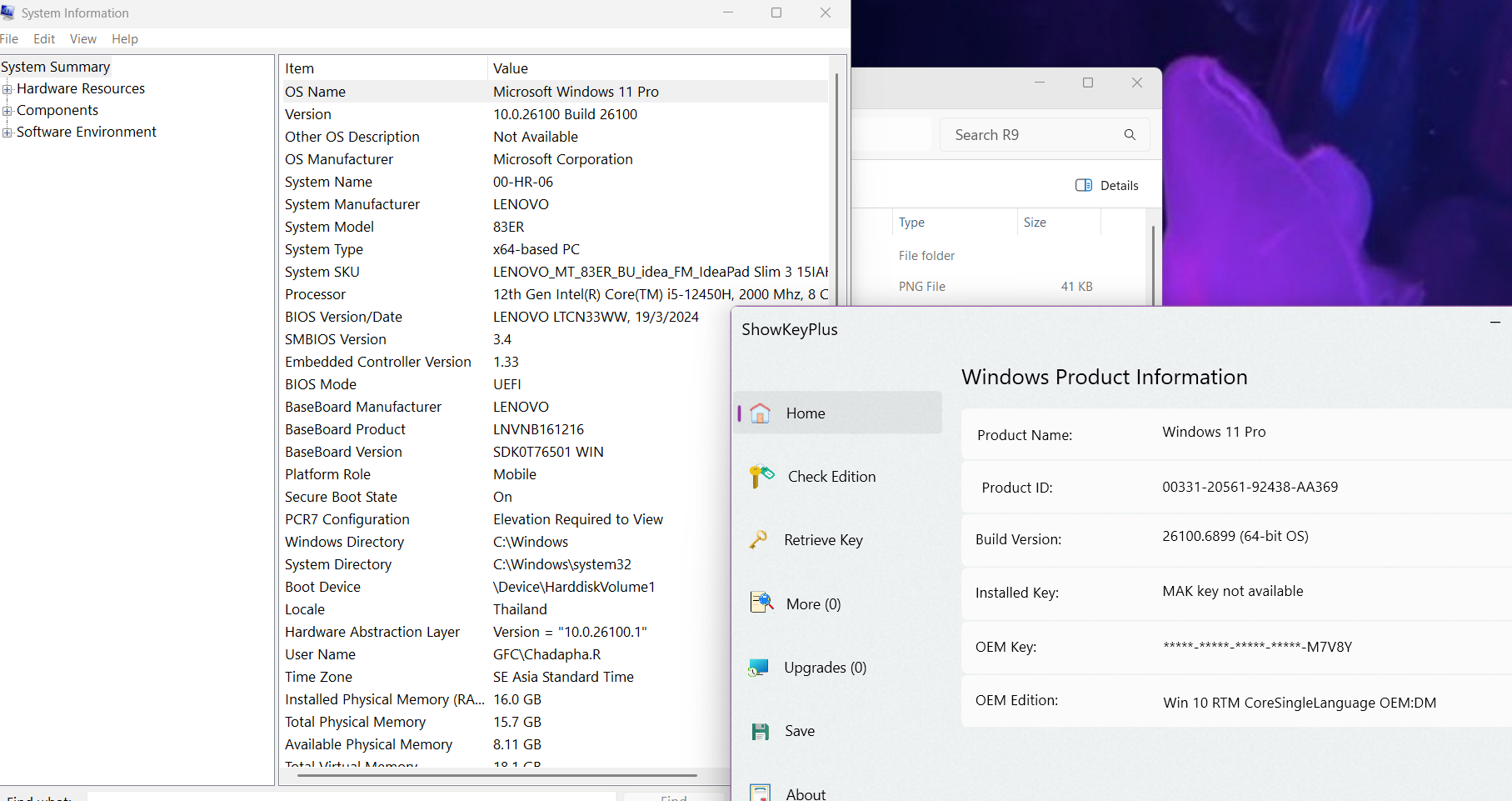This screenshot has height=801, width=1512.
Task: Click the Value column header
Action: [x=511, y=68]
